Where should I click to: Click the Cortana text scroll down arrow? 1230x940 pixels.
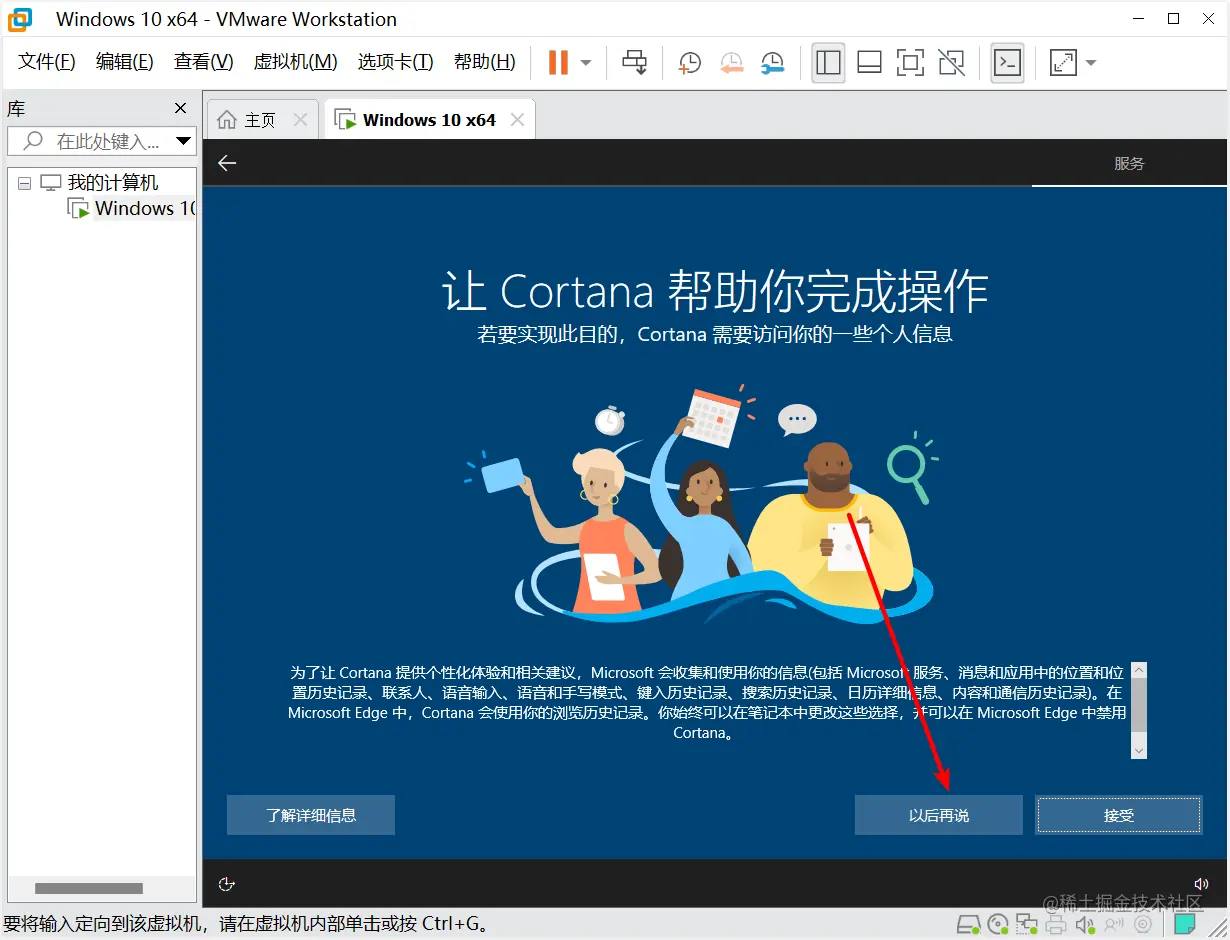click(x=1139, y=749)
